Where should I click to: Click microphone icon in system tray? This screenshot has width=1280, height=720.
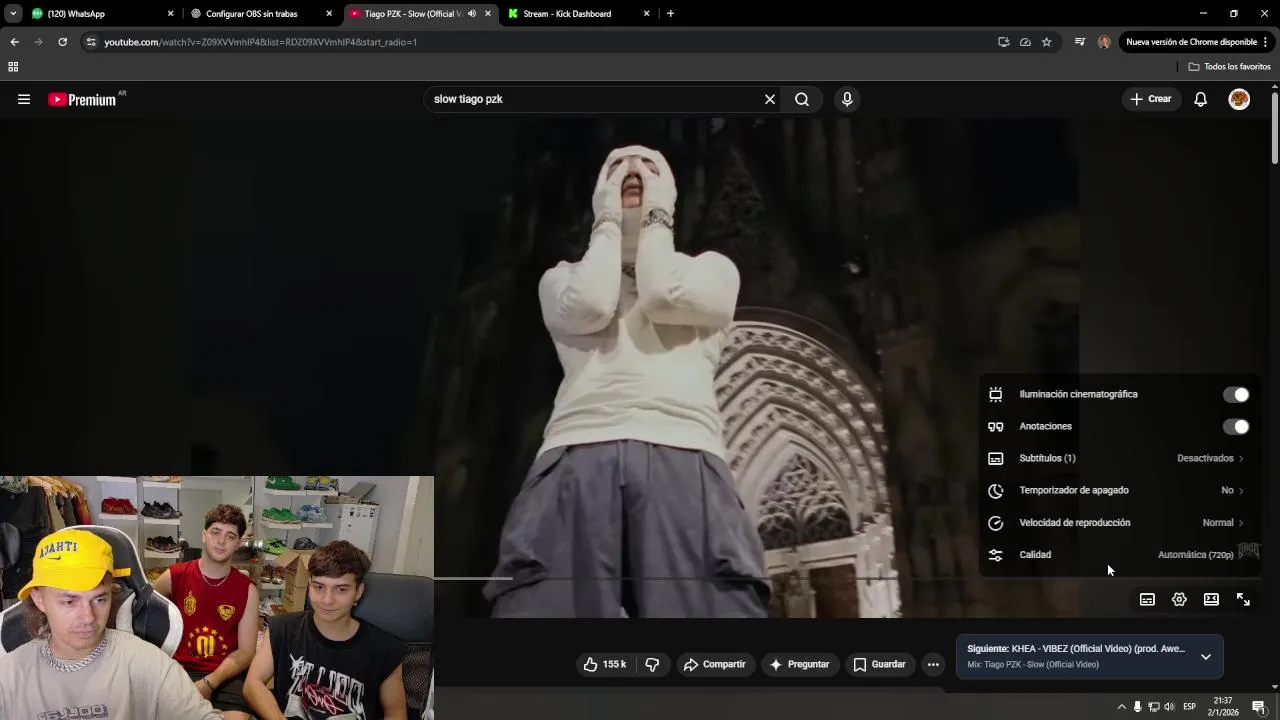(1137, 707)
